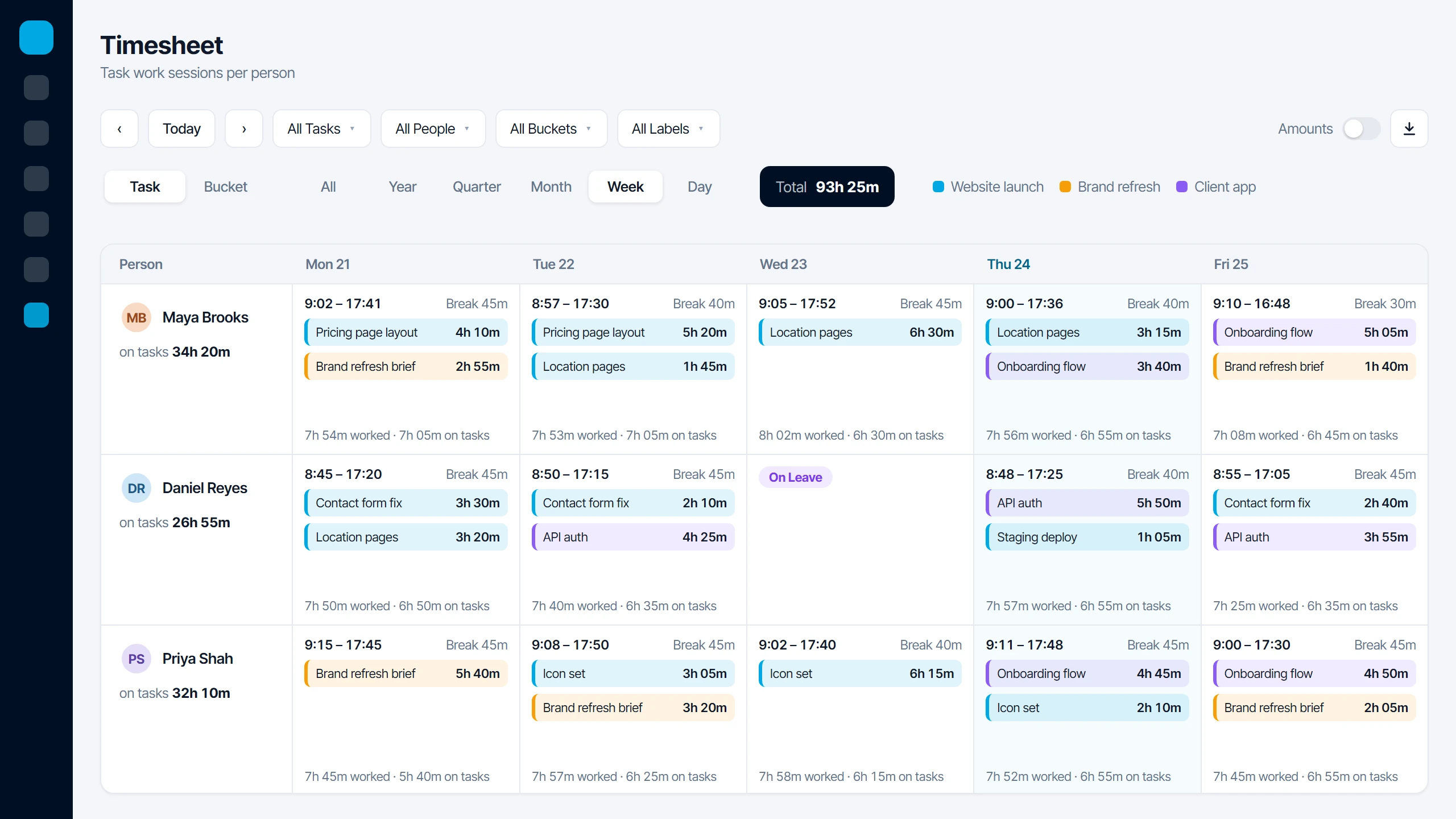1456x819 pixels.
Task: Click Brand refresh legend swatch
Action: point(1065,187)
